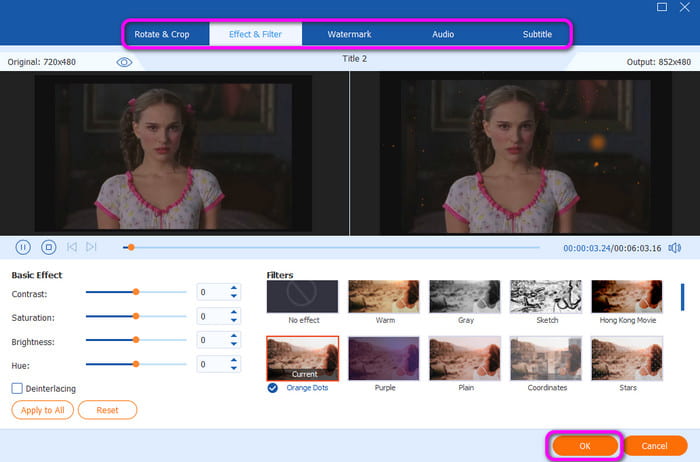Confirm changes with the OK button
Viewport: 700px width, 462px height.
click(x=585, y=445)
